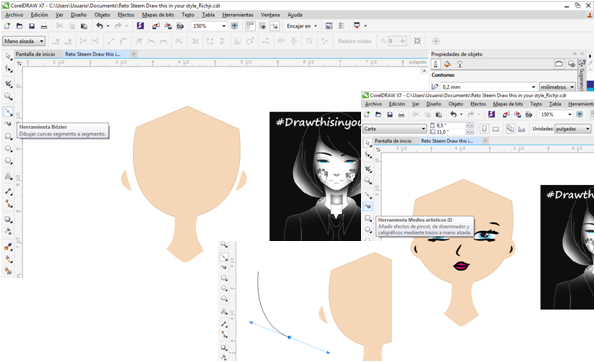Open Herramientas menu in main window
The height and width of the screenshot is (362, 595).
tap(238, 15)
